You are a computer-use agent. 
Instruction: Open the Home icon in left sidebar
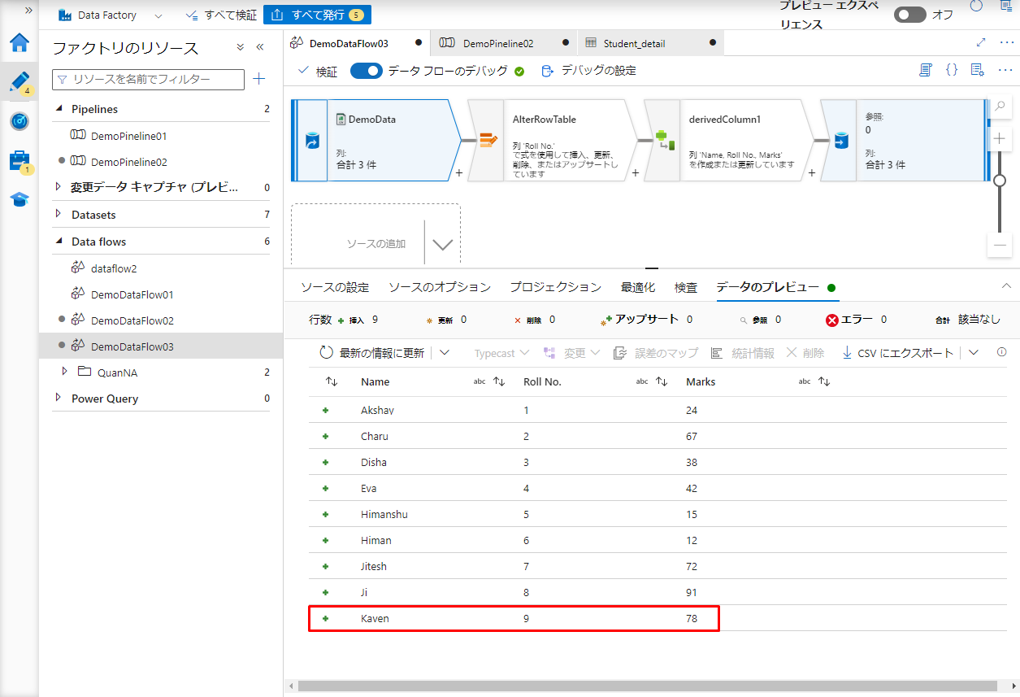(19, 43)
